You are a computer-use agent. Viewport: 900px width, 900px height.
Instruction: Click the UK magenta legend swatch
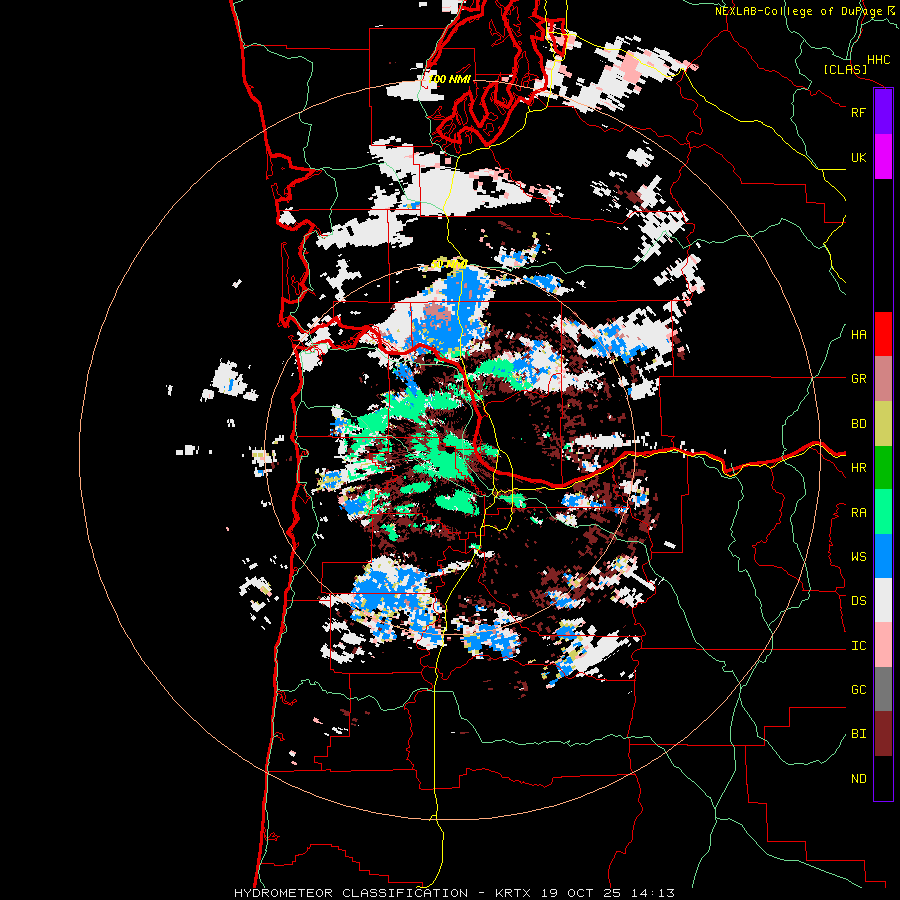pos(883,157)
